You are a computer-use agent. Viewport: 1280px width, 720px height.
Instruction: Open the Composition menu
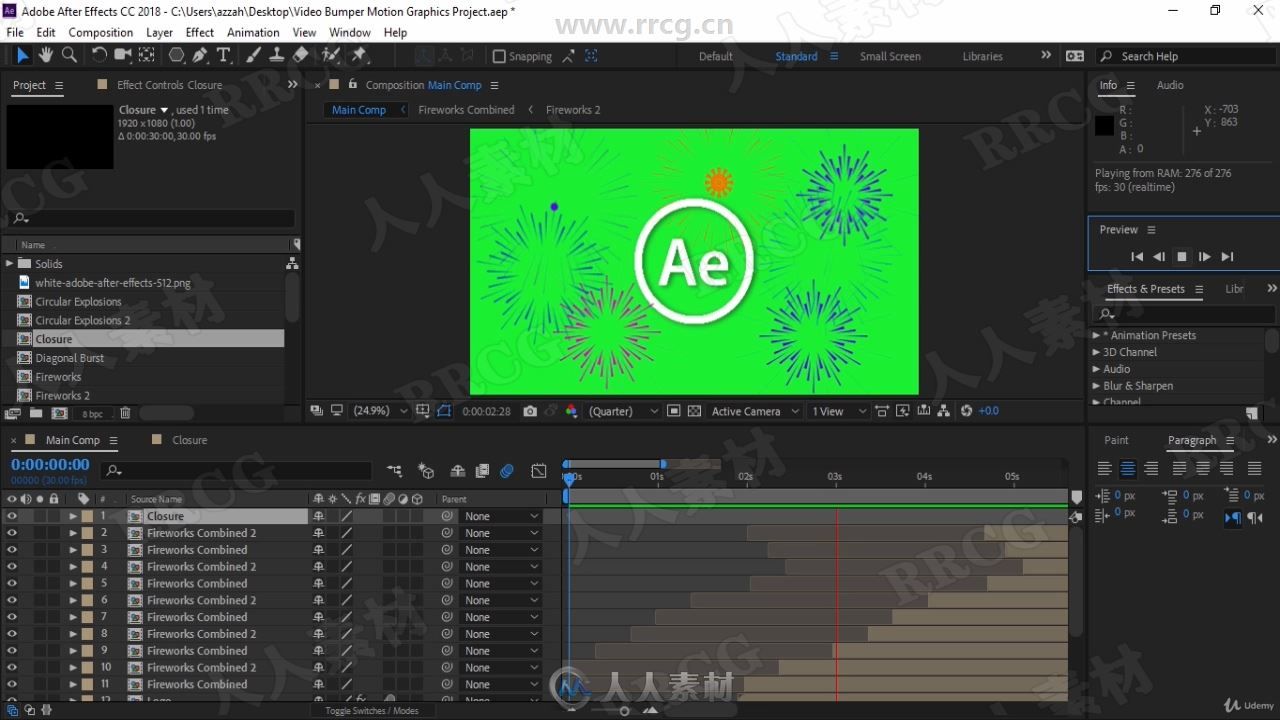[x=100, y=32]
